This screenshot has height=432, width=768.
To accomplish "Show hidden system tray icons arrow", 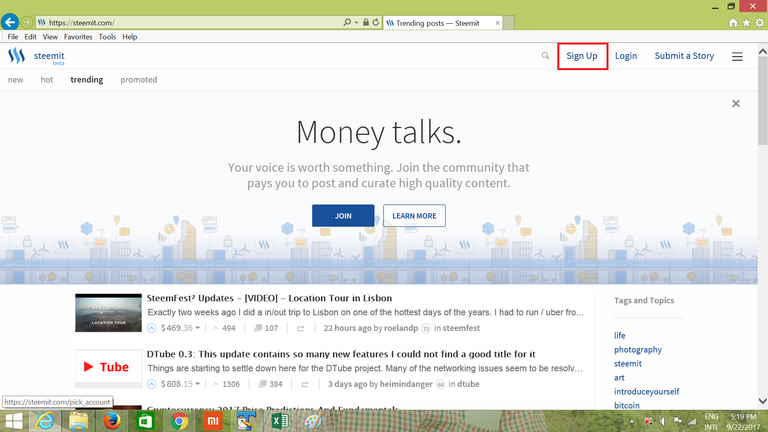I will [632, 421].
